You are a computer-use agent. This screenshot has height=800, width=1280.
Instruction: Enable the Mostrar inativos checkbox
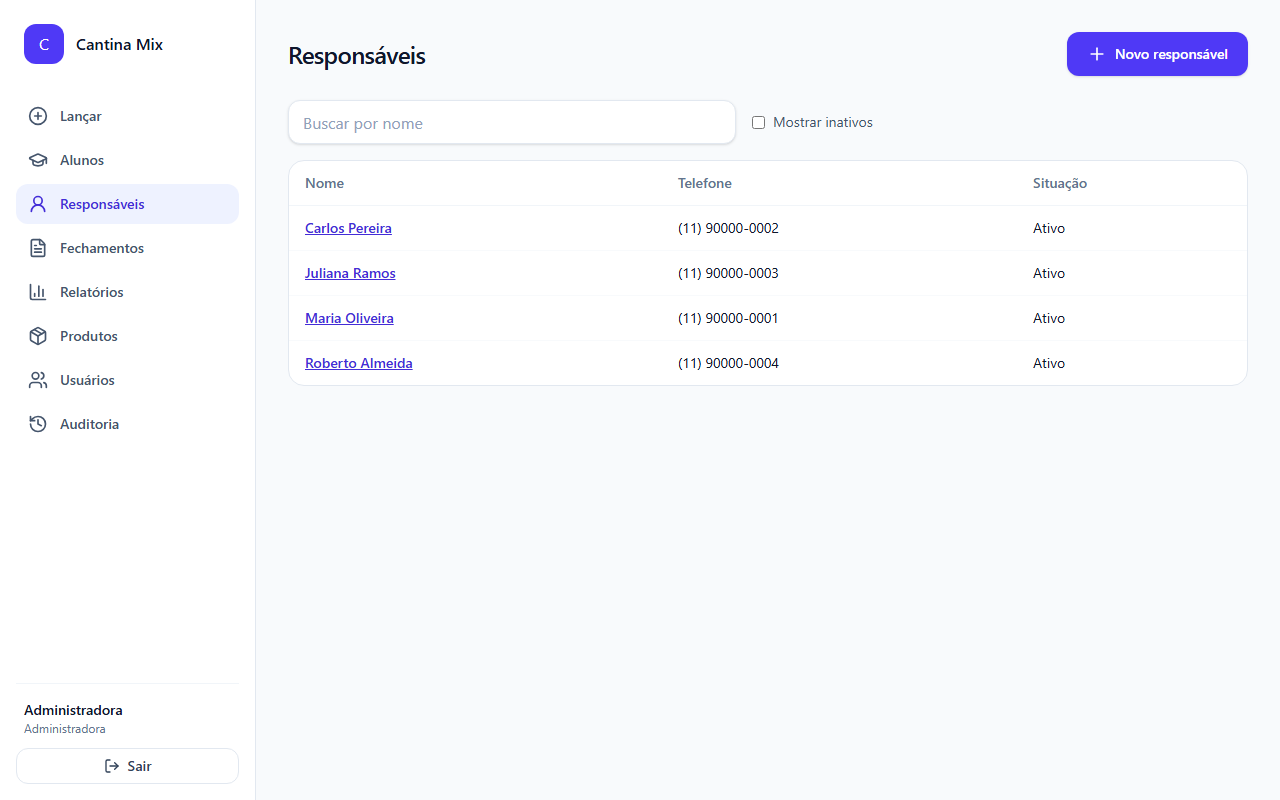(x=758, y=122)
